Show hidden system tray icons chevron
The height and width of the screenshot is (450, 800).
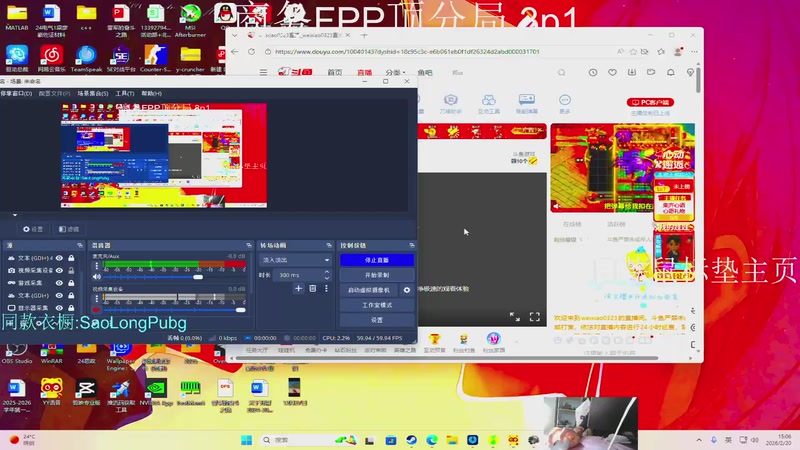click(x=699, y=440)
